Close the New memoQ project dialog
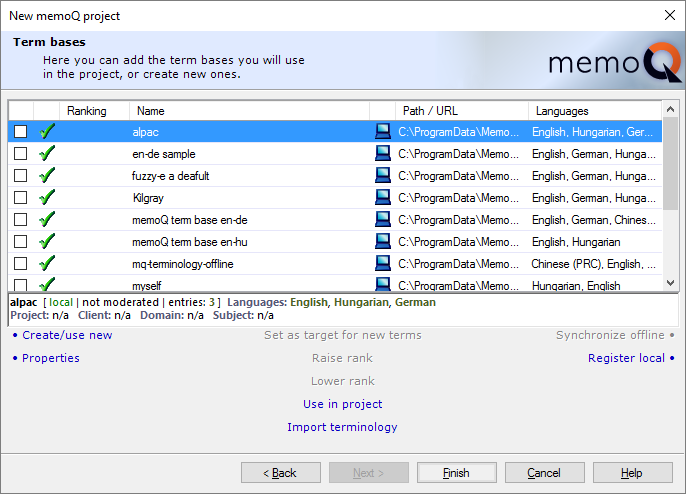This screenshot has width=686, height=494. point(669,15)
